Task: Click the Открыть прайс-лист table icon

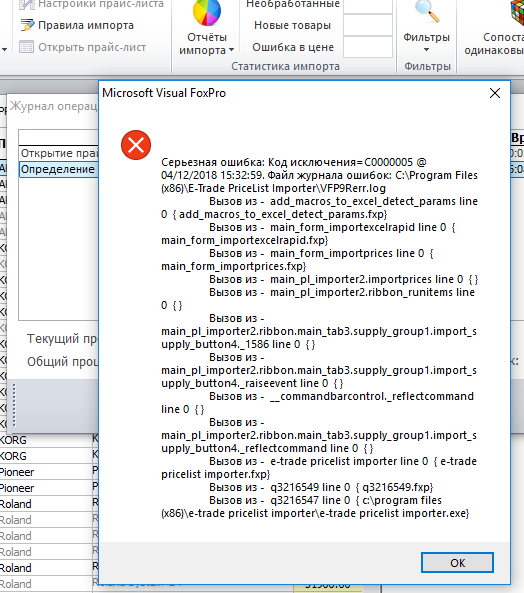Action: 26,47
